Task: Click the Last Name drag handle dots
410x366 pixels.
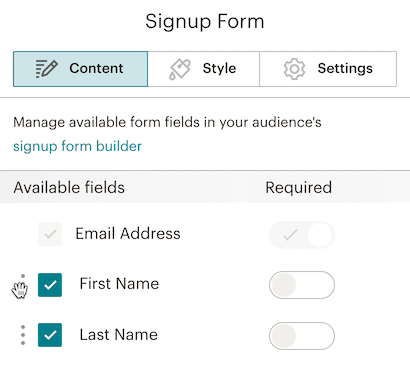Action: (23, 335)
